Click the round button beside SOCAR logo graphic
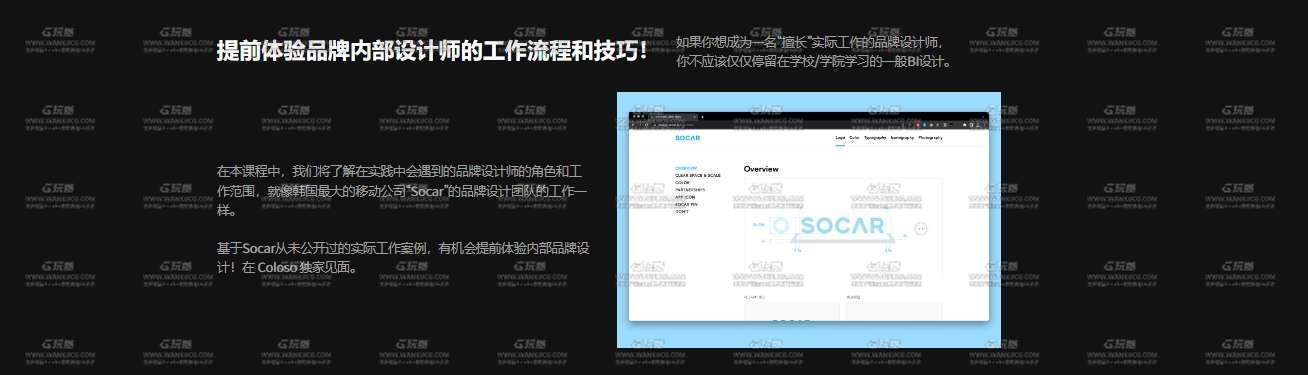 [x=921, y=228]
